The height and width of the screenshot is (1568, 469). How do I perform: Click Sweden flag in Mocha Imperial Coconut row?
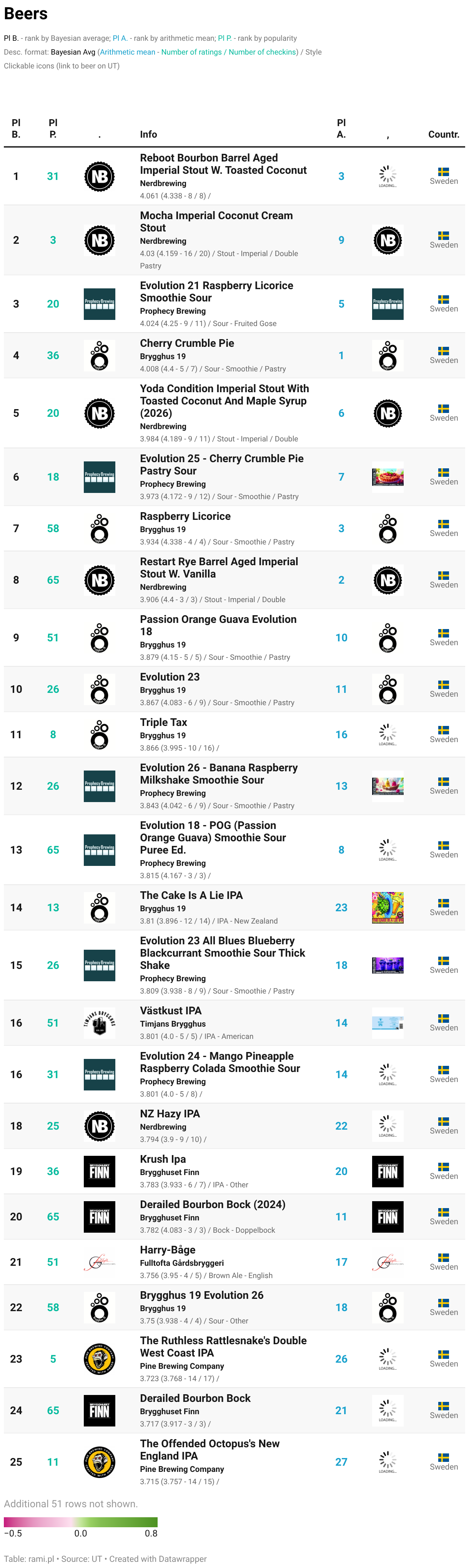(444, 235)
